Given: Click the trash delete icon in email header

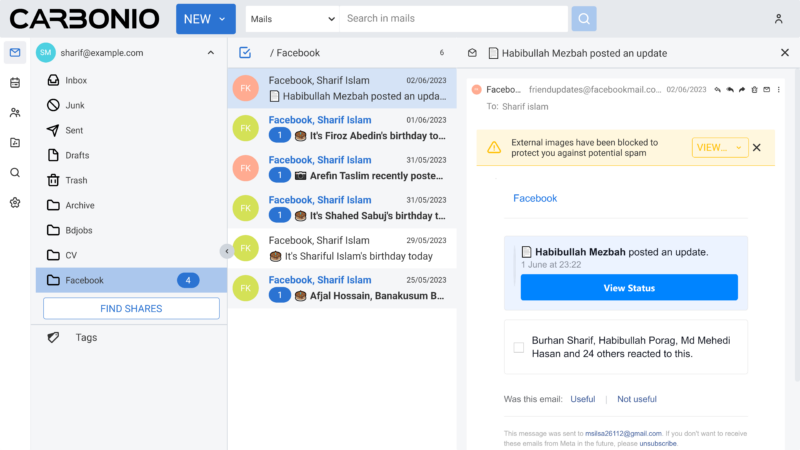Looking at the screenshot, I should pos(754,90).
